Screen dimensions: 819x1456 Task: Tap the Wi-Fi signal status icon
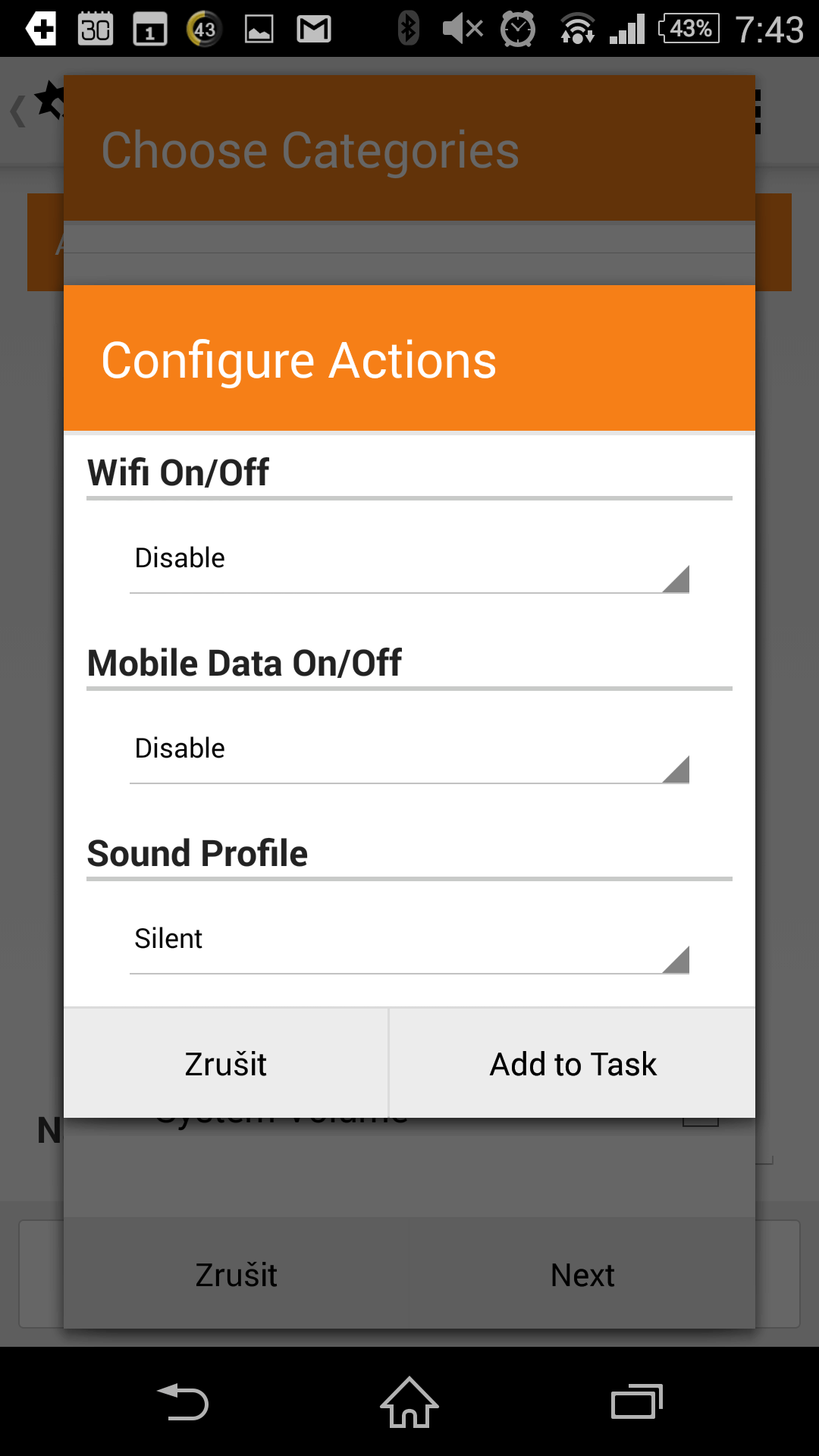coord(578,30)
